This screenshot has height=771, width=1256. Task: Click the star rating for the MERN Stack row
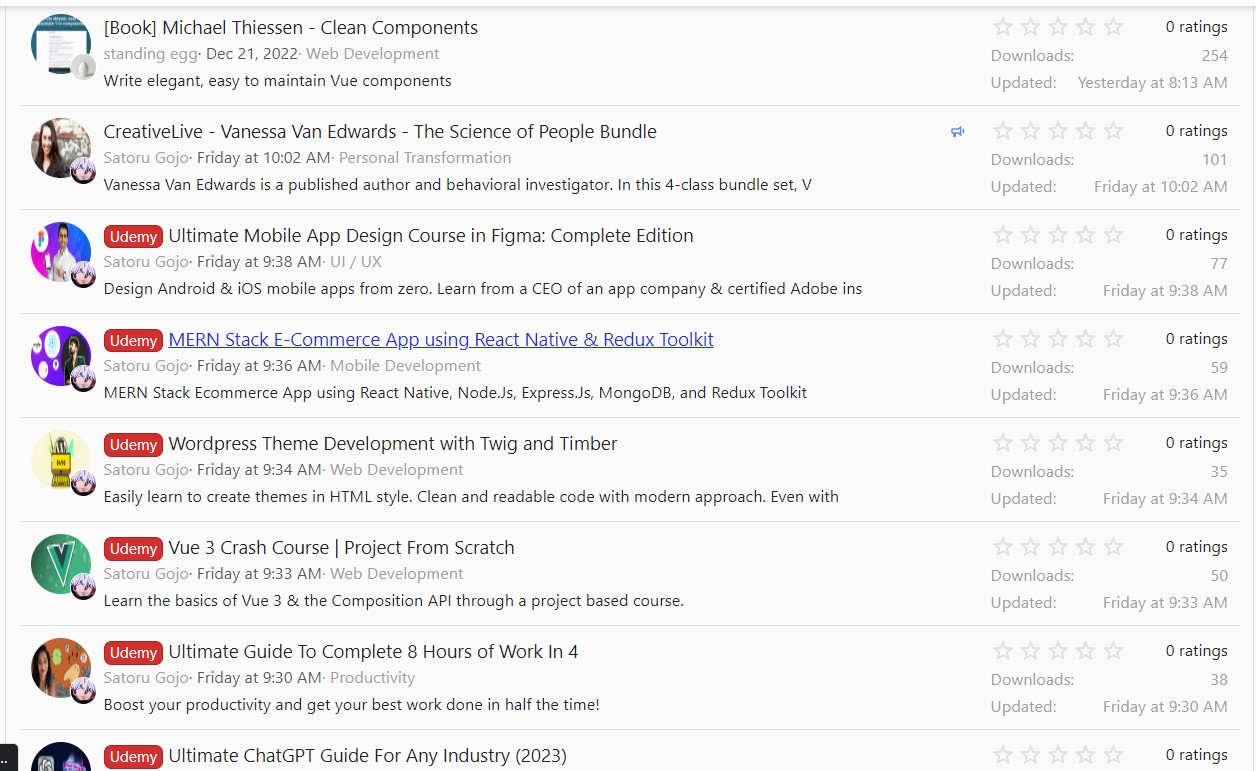pyautogui.click(x=1058, y=339)
